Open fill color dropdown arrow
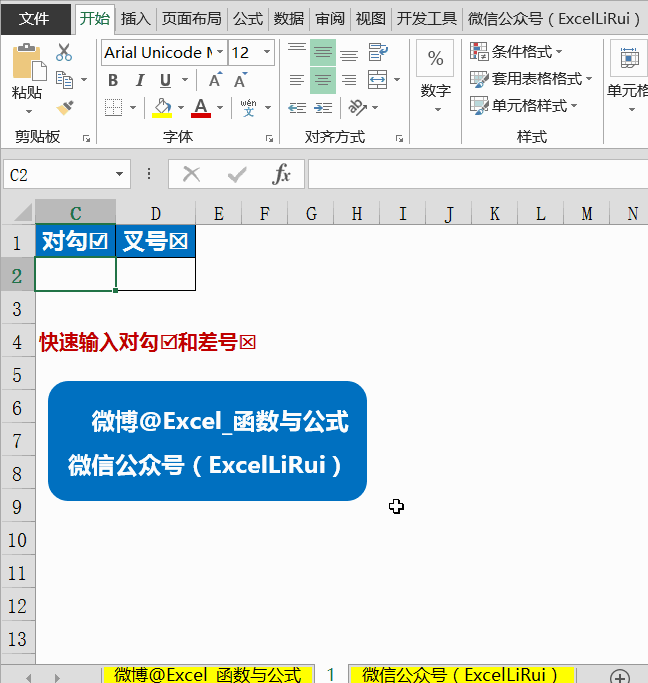This screenshot has width=648, height=683. pos(181,107)
